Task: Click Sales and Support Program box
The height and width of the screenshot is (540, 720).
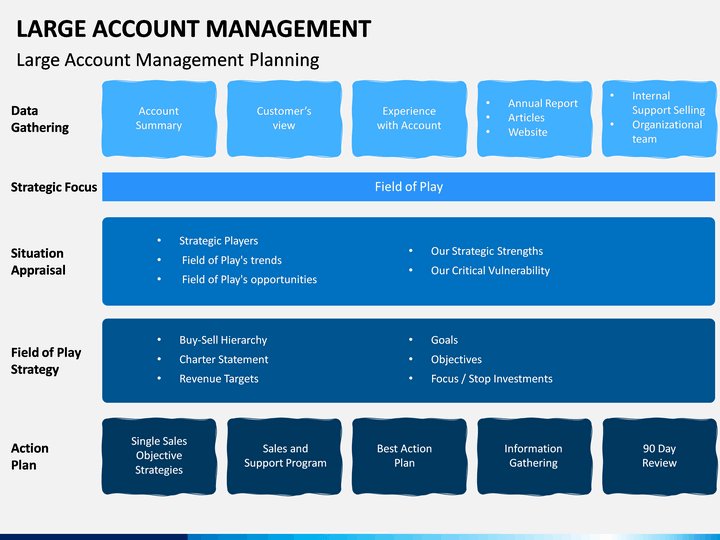Action: (284, 456)
